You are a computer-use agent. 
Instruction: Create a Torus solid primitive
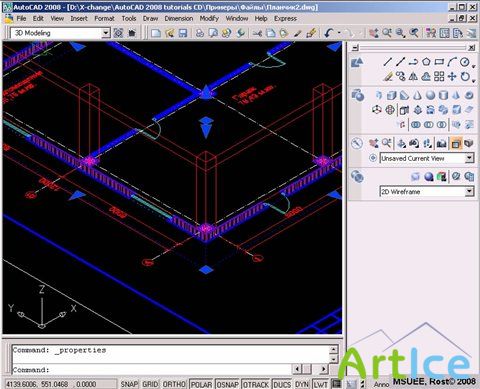pyautogui.click(x=469, y=95)
